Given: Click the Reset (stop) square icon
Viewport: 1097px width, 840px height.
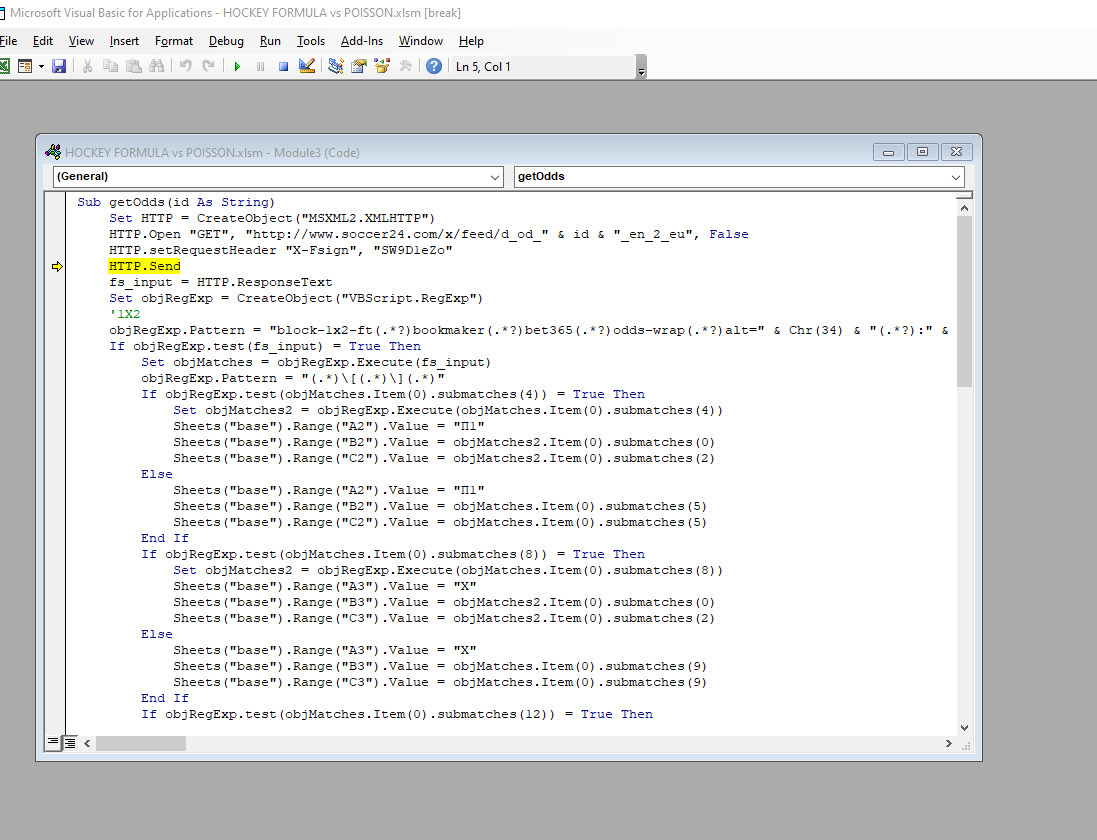Looking at the screenshot, I should coord(283,67).
